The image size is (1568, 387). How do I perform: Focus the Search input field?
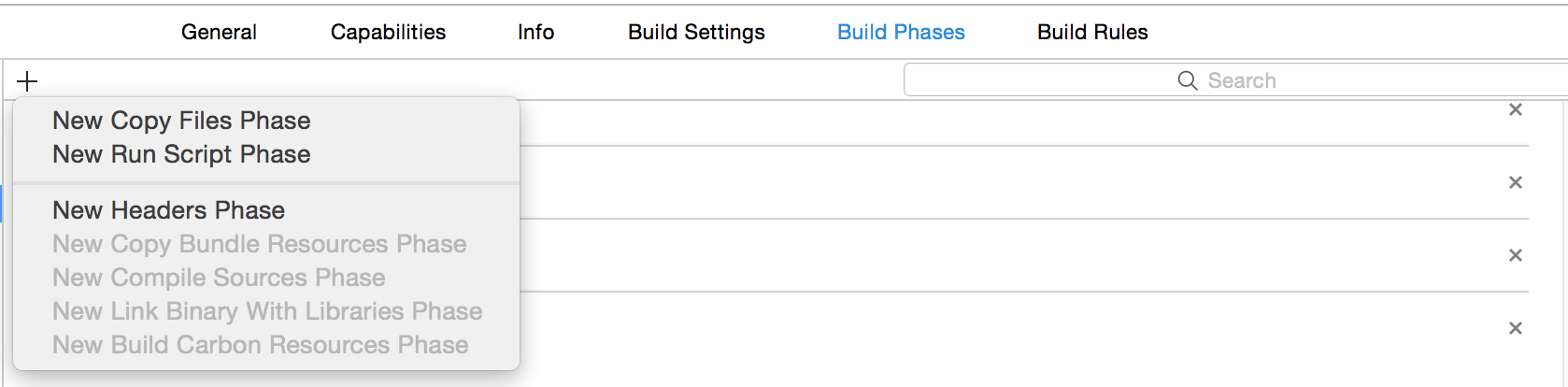point(1235,80)
